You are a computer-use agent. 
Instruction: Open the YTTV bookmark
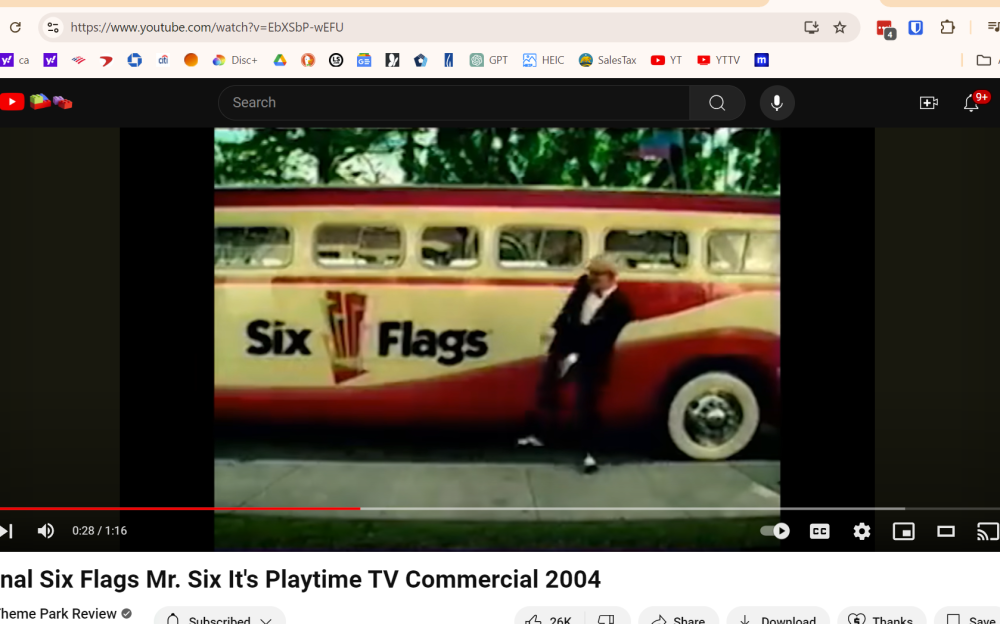pyautogui.click(x=719, y=60)
